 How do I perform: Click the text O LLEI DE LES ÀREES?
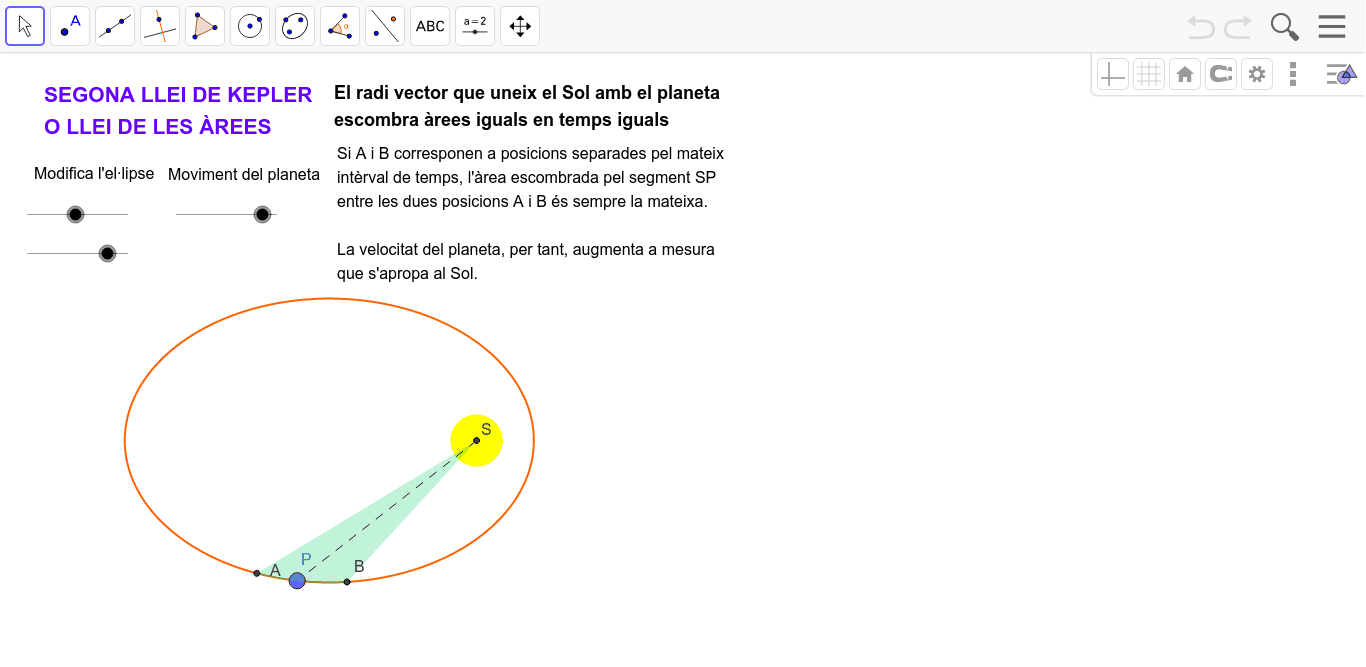[158, 127]
